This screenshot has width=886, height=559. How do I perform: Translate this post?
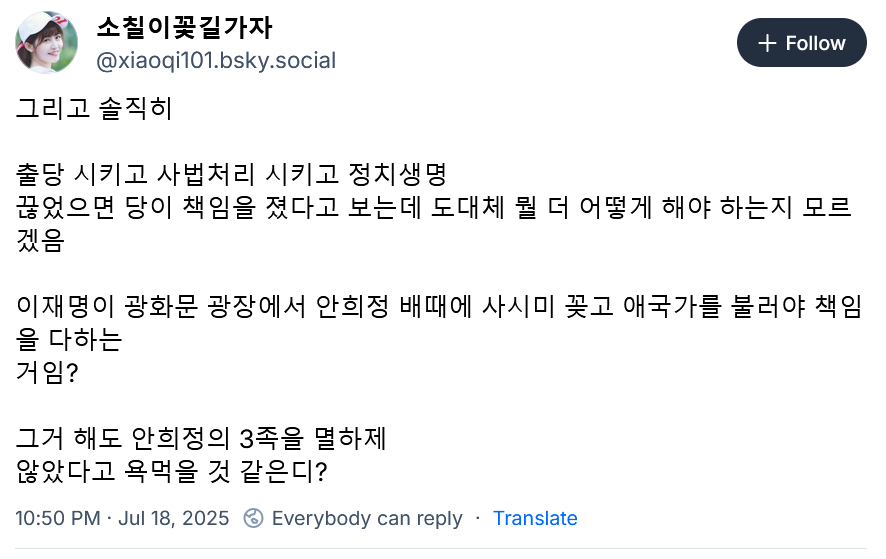535,518
